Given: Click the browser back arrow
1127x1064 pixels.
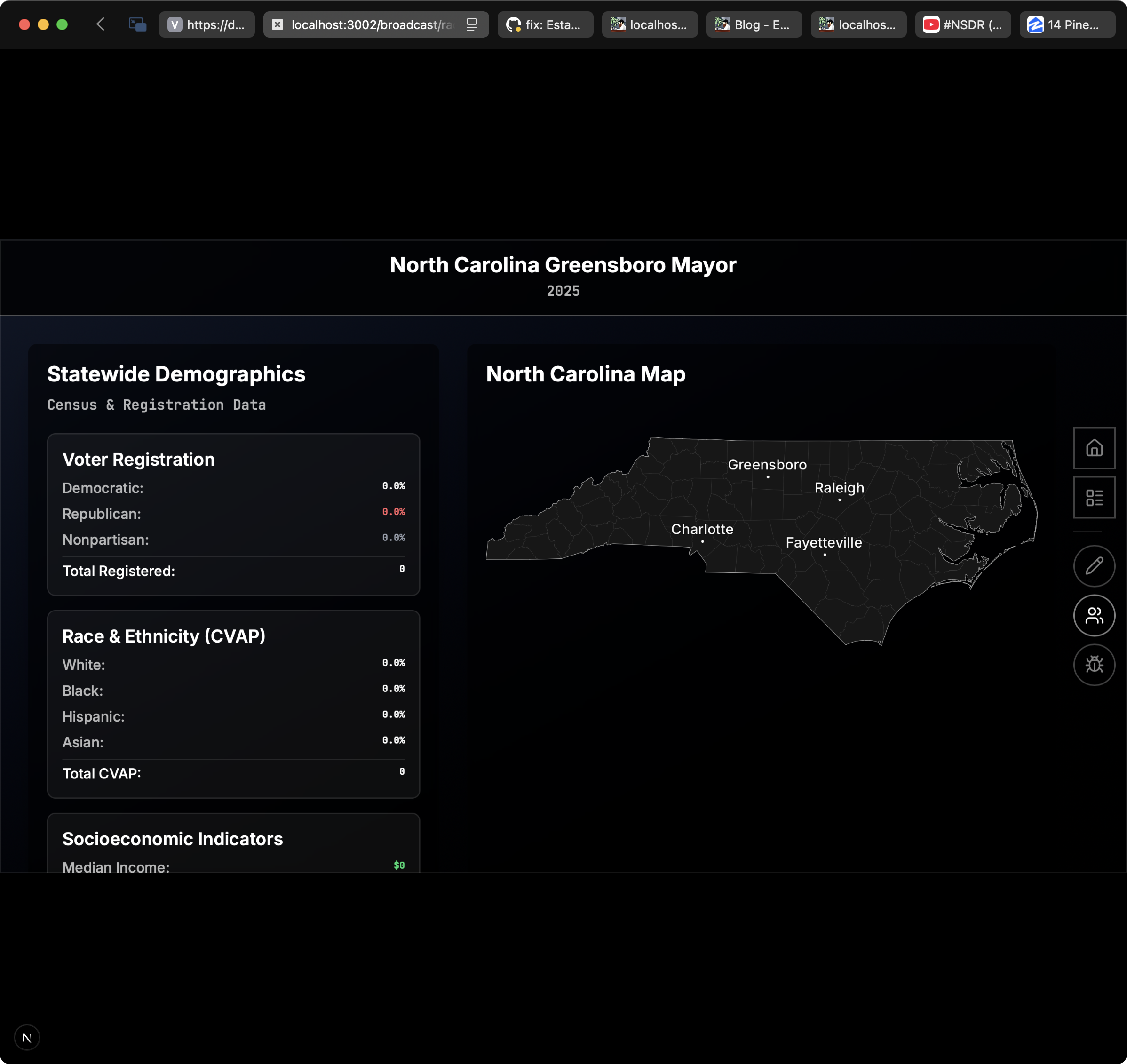Looking at the screenshot, I should click(x=100, y=24).
